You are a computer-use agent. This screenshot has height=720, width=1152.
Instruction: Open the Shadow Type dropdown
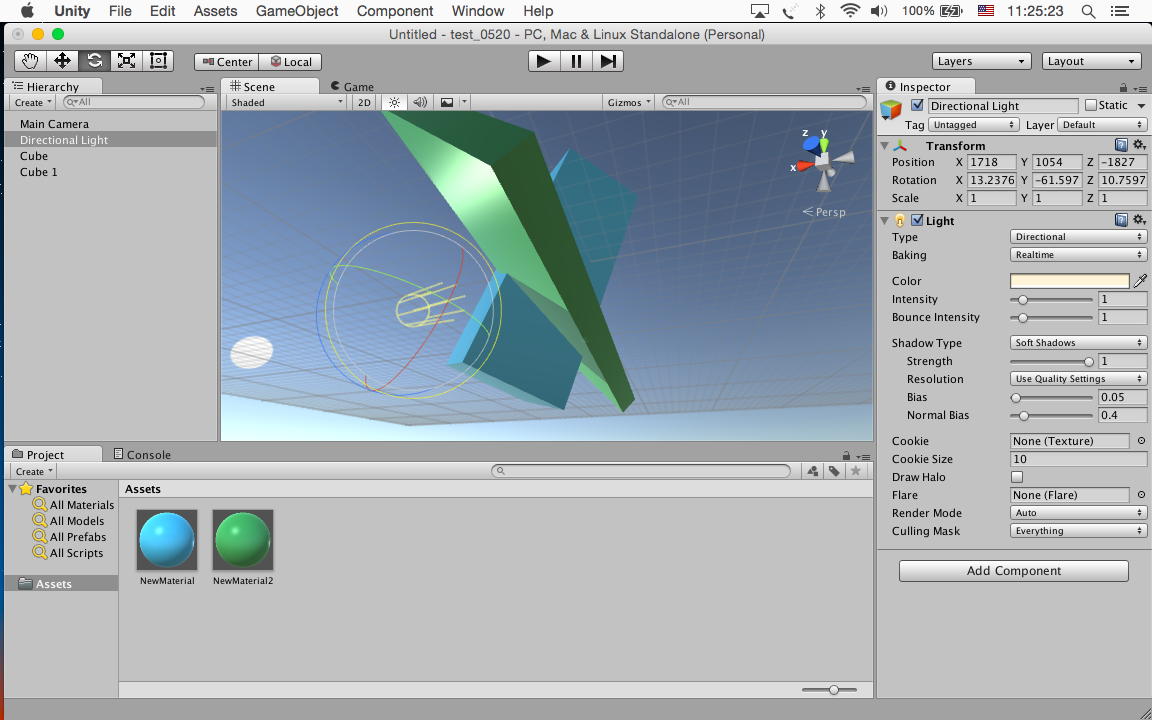[1078, 343]
